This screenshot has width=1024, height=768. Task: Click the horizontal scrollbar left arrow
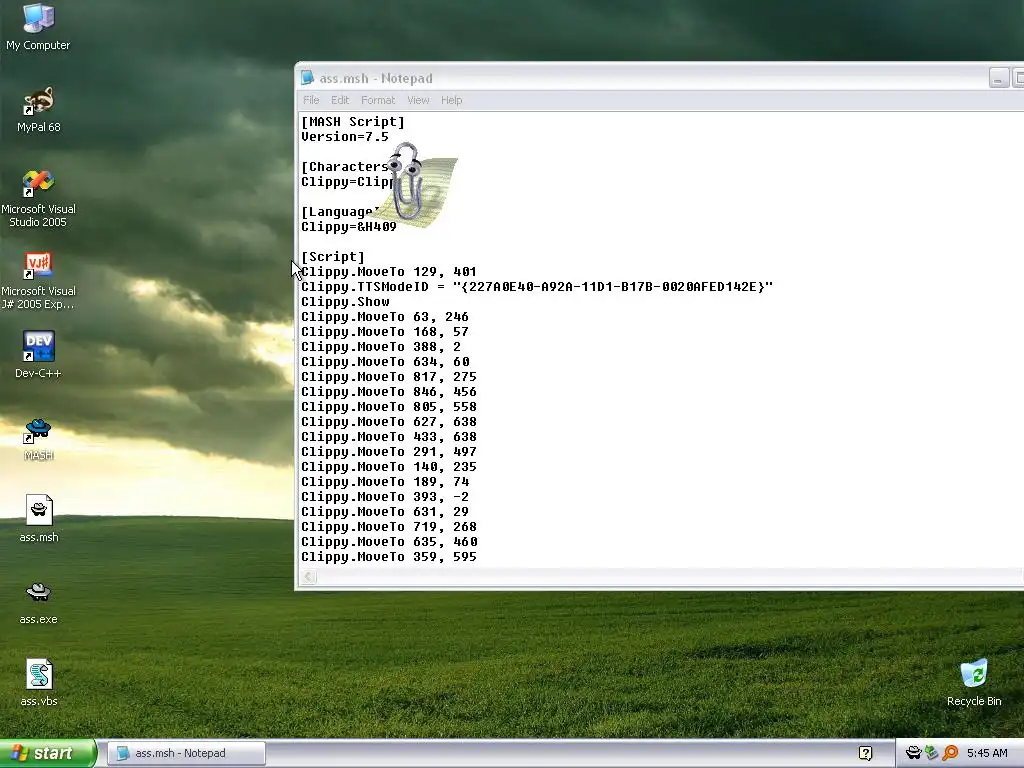pyautogui.click(x=308, y=577)
